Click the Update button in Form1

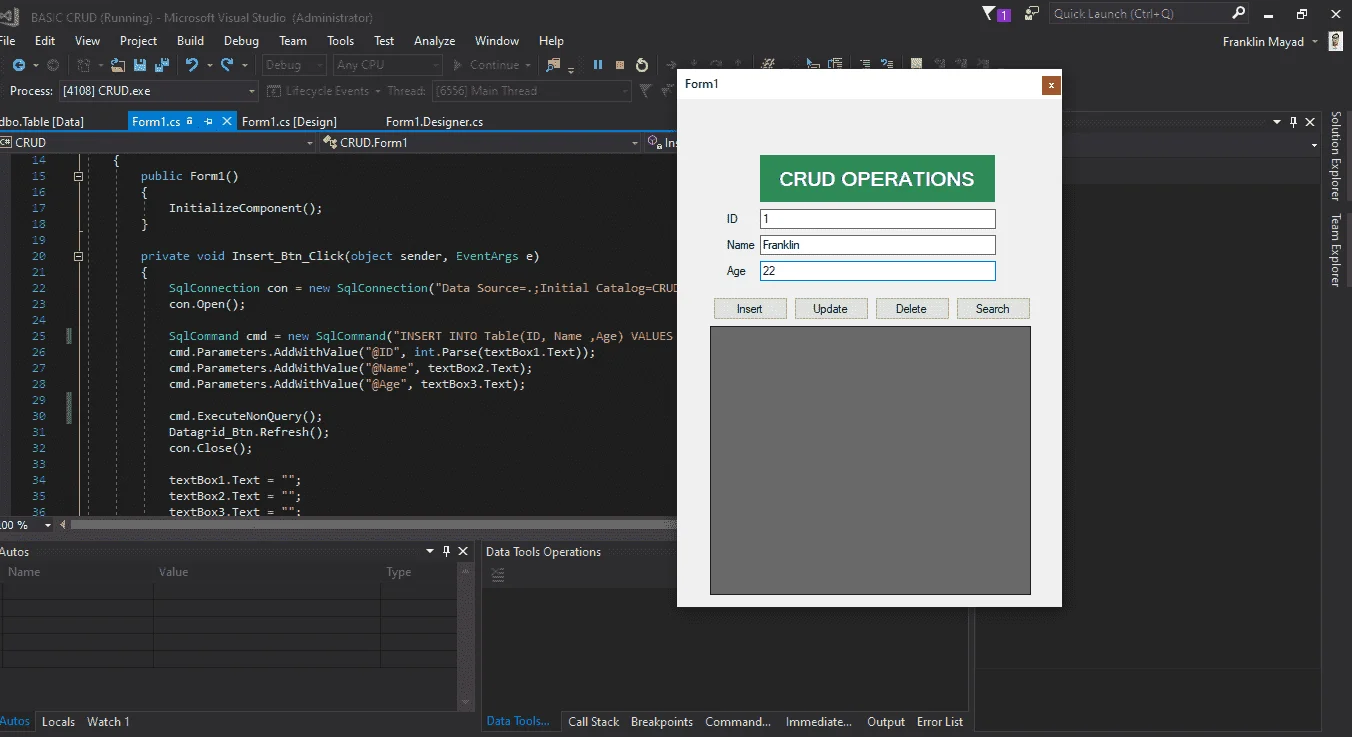tap(830, 309)
